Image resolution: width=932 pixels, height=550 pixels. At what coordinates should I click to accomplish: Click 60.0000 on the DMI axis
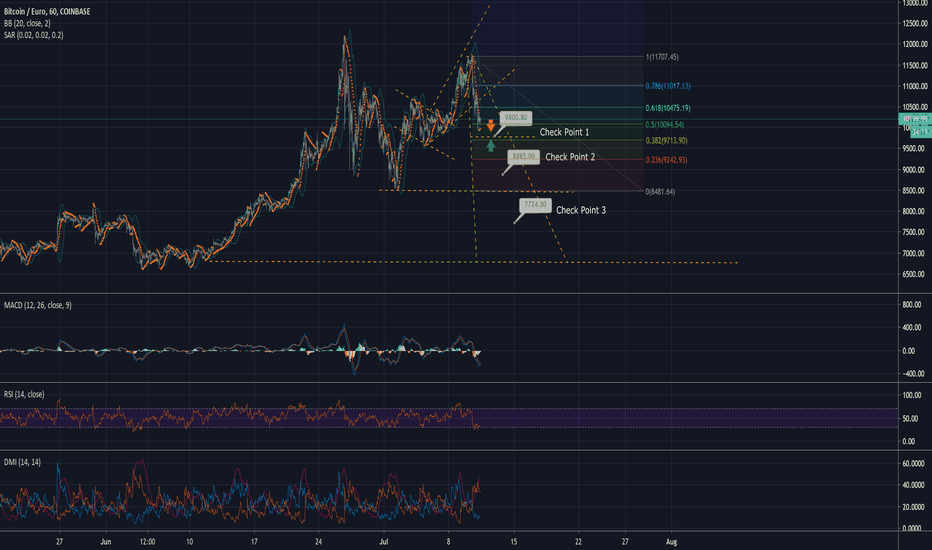point(914,464)
